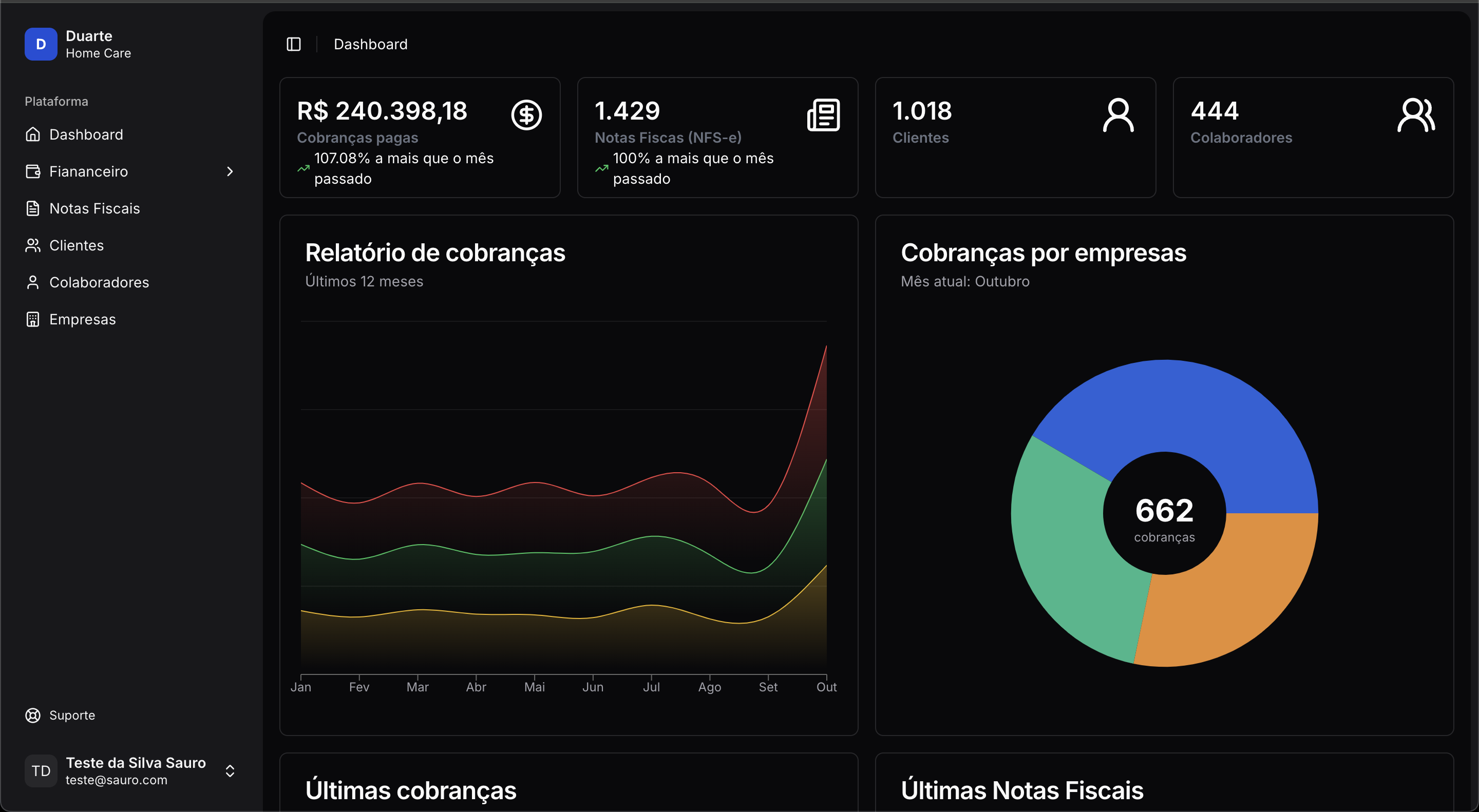
Task: Click the green trend arrow beside 107.08%
Action: [x=303, y=169]
